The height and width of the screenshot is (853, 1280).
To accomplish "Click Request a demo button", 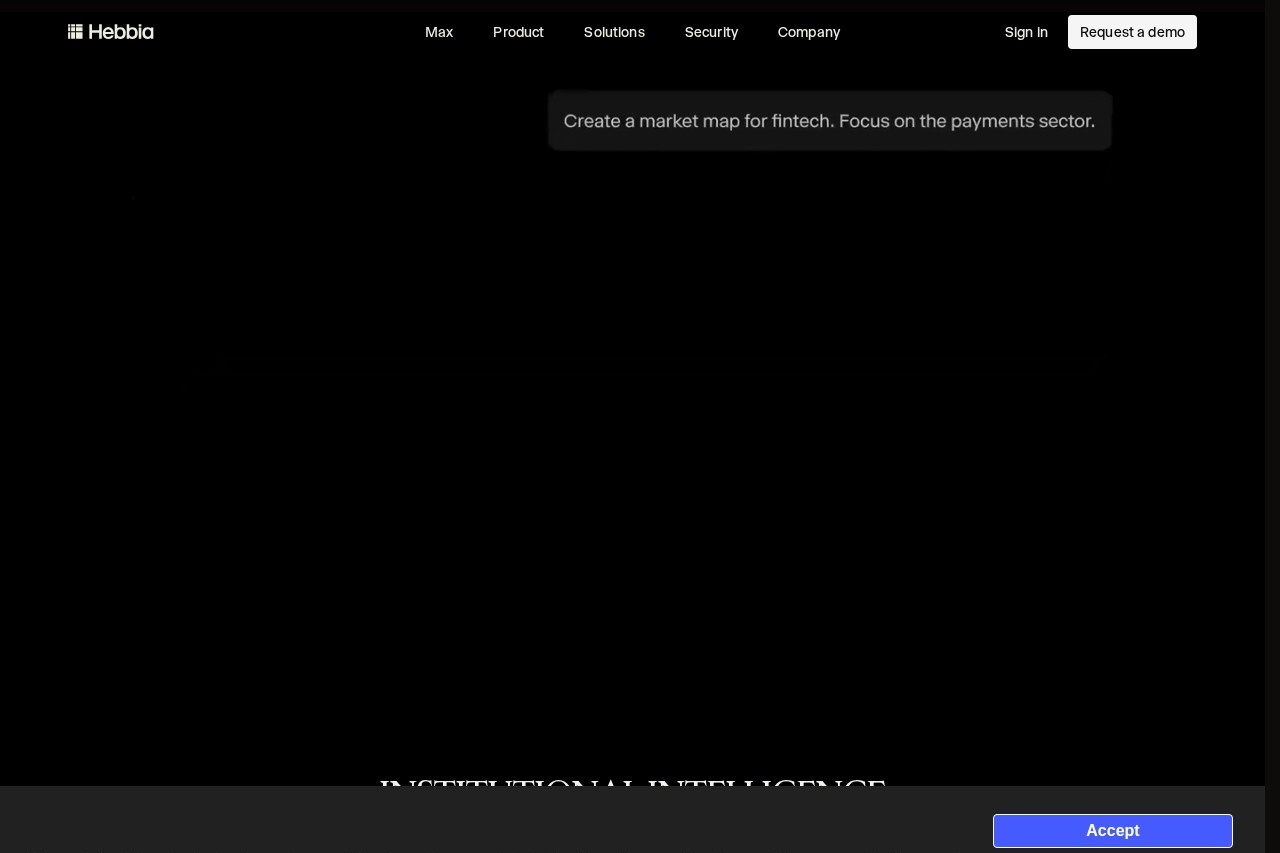I will 1132,32.
